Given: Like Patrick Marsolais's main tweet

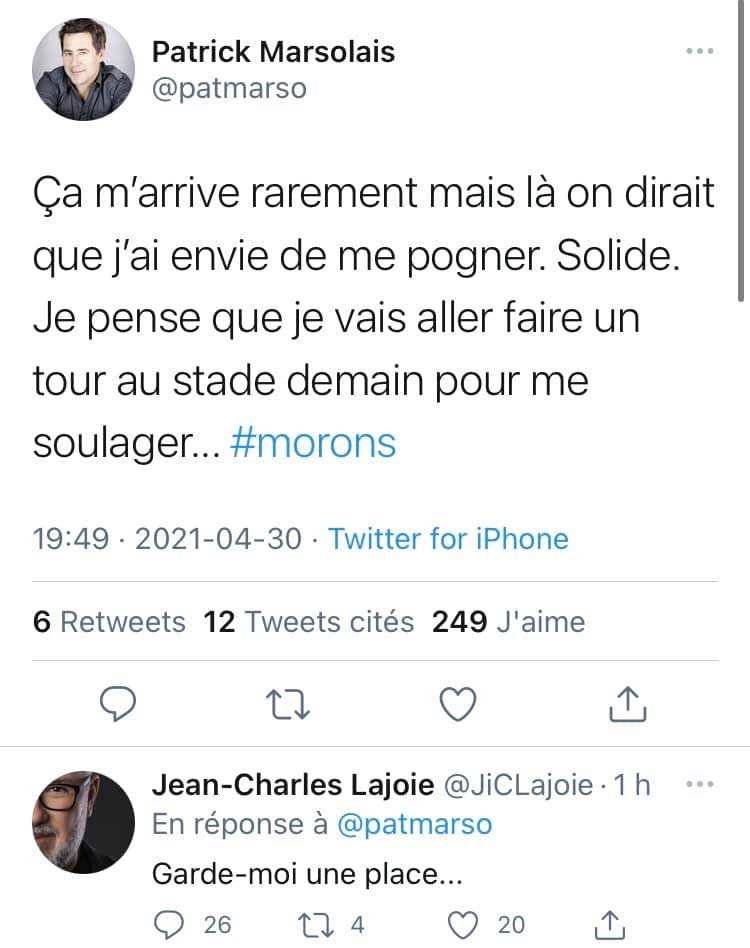Looking at the screenshot, I should click(457, 704).
